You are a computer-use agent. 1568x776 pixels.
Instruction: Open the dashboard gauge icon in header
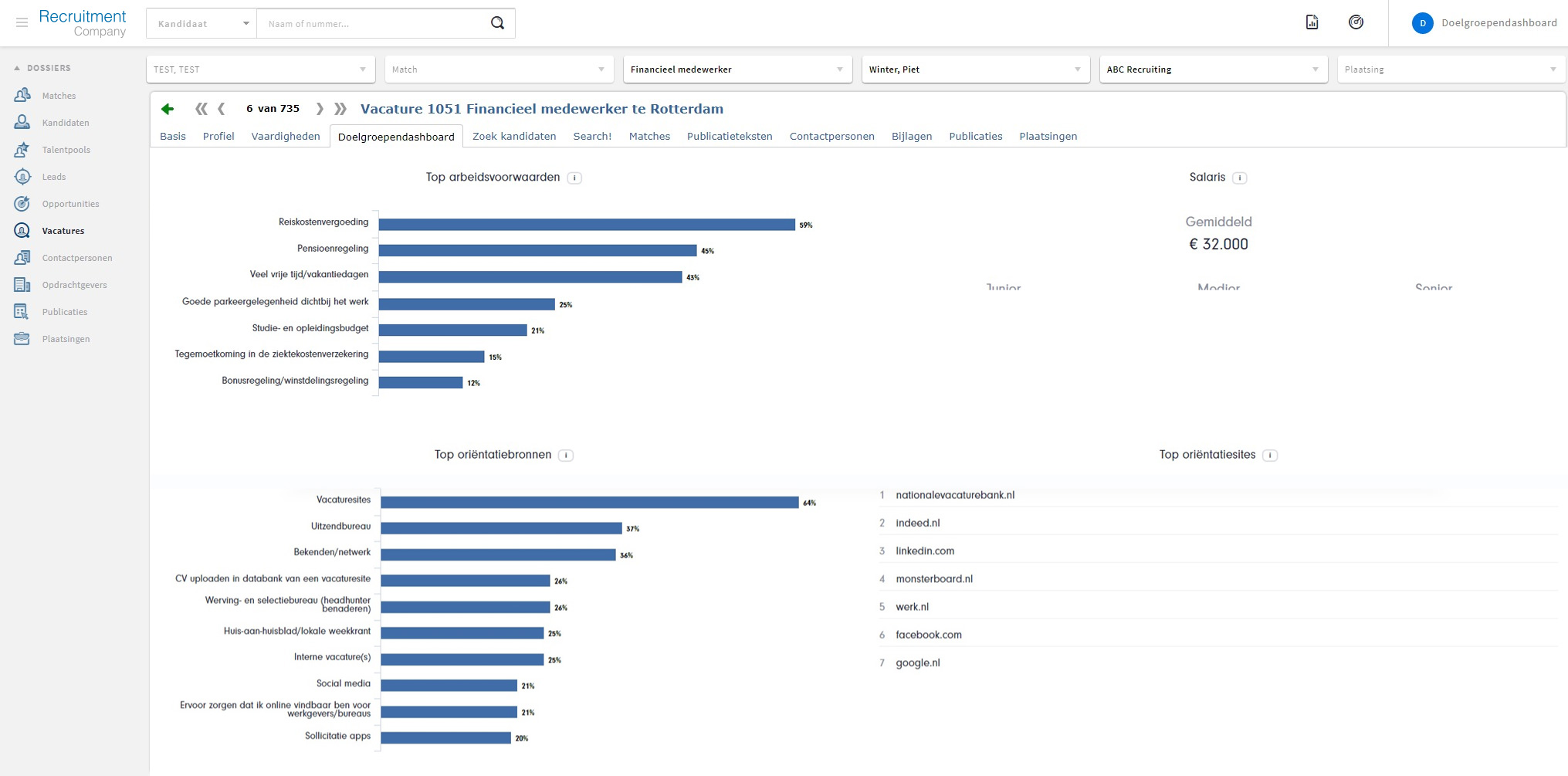tap(1356, 22)
